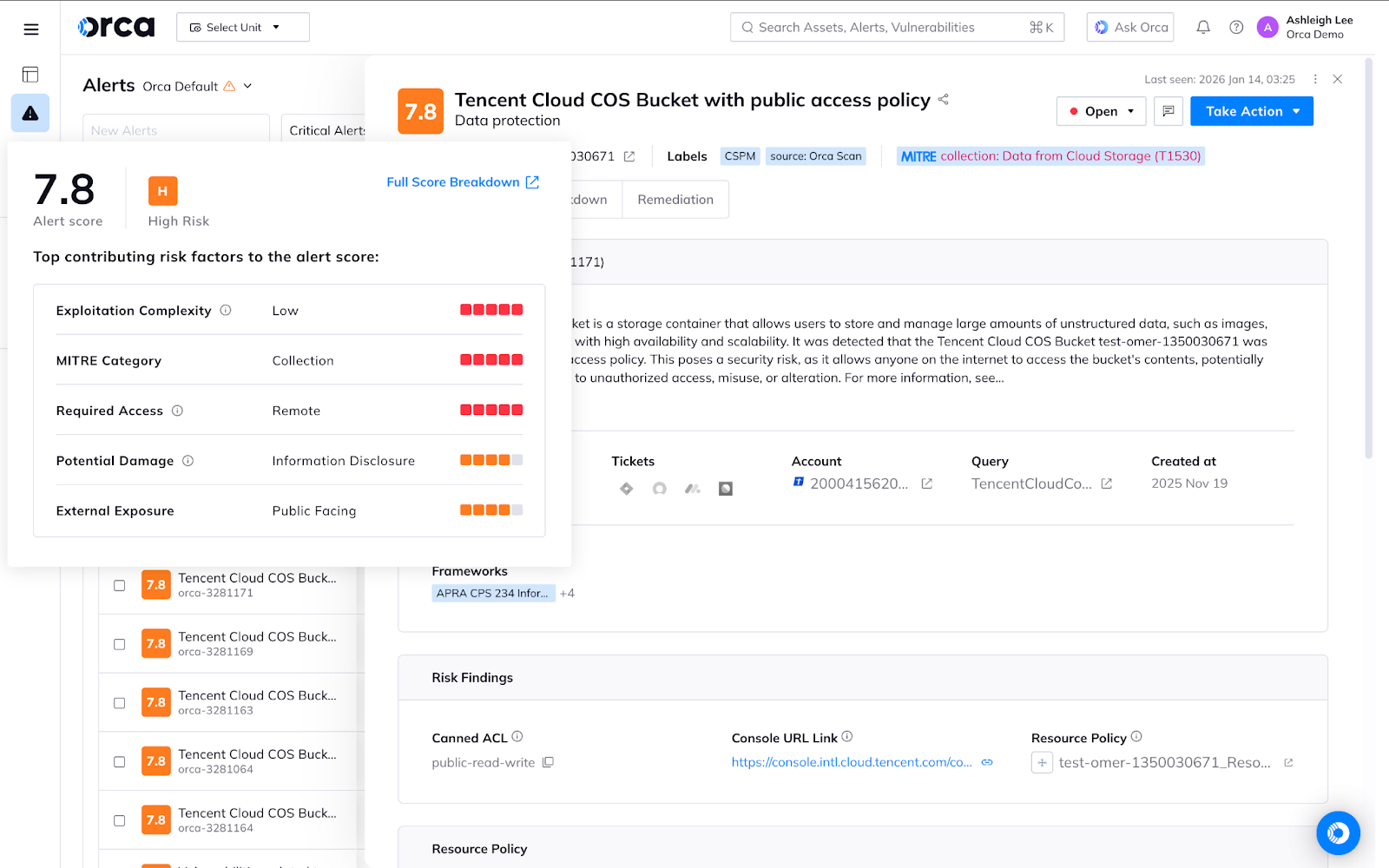Viewport: 1389px width, 868px height.
Task: Open the hamburger navigation menu
Action: coord(31,30)
